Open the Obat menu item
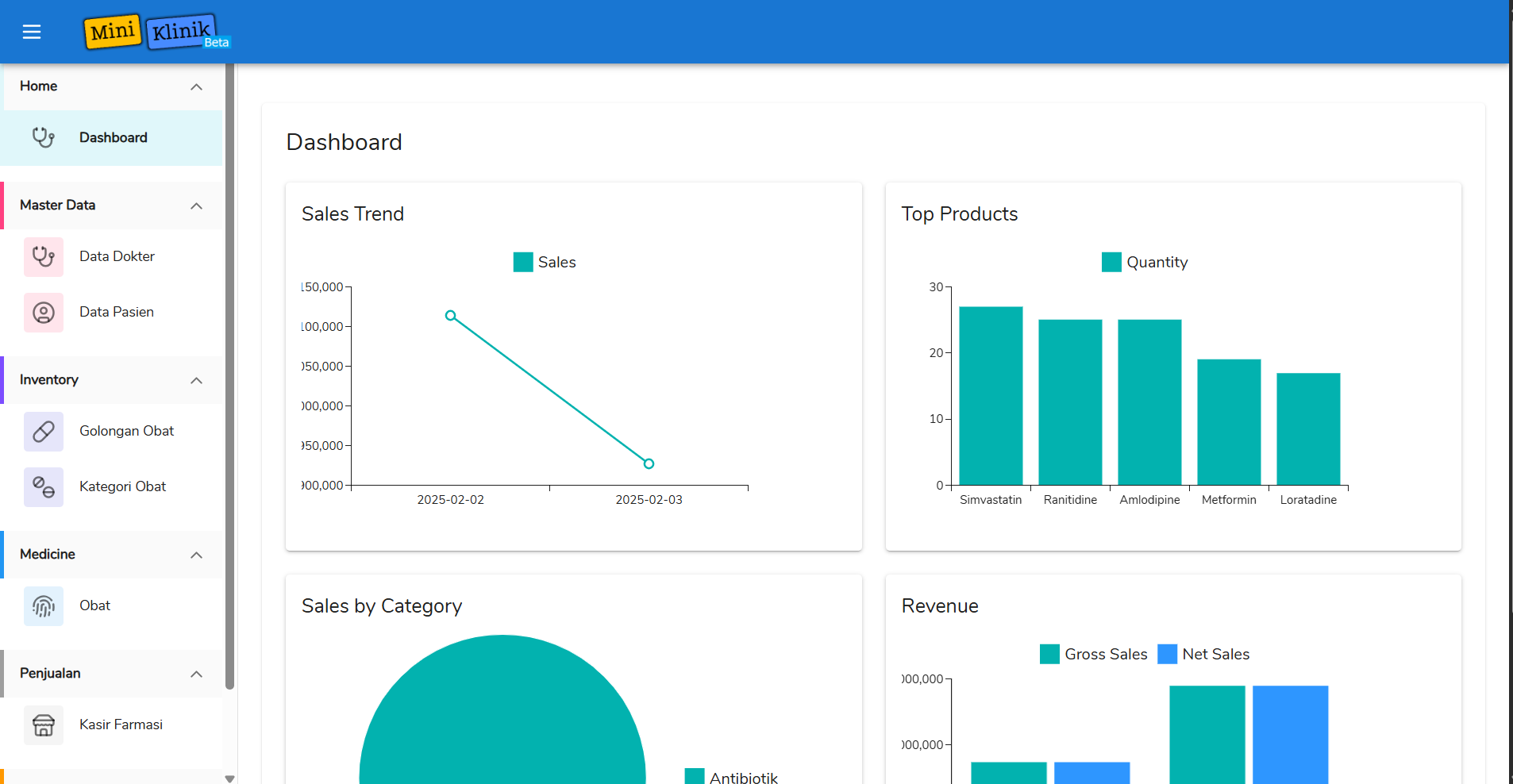The width and height of the screenshot is (1513, 784). tap(112, 606)
